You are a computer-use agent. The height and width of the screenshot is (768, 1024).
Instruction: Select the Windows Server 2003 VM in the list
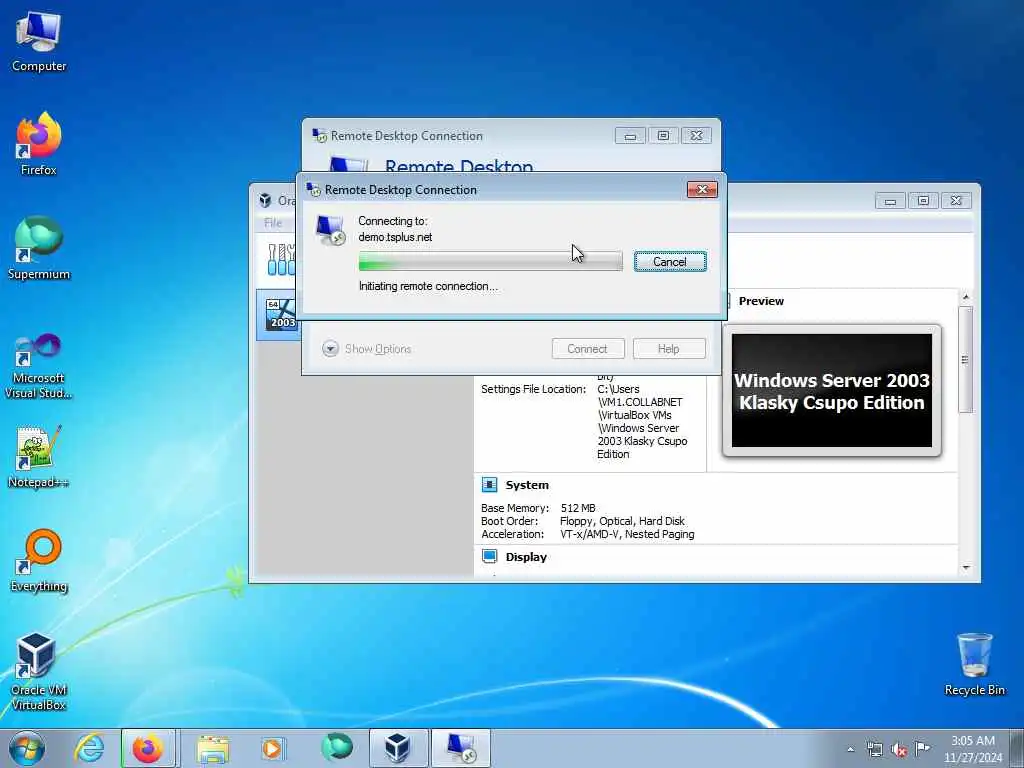pos(277,314)
